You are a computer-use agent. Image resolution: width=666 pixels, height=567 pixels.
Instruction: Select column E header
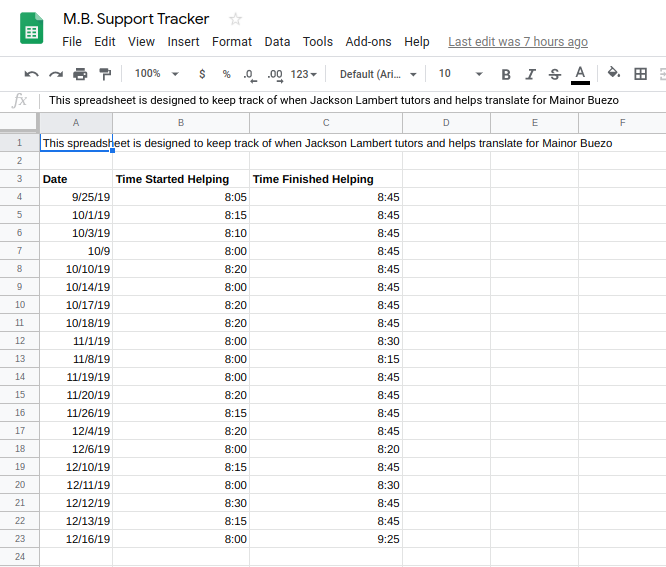(x=534, y=123)
